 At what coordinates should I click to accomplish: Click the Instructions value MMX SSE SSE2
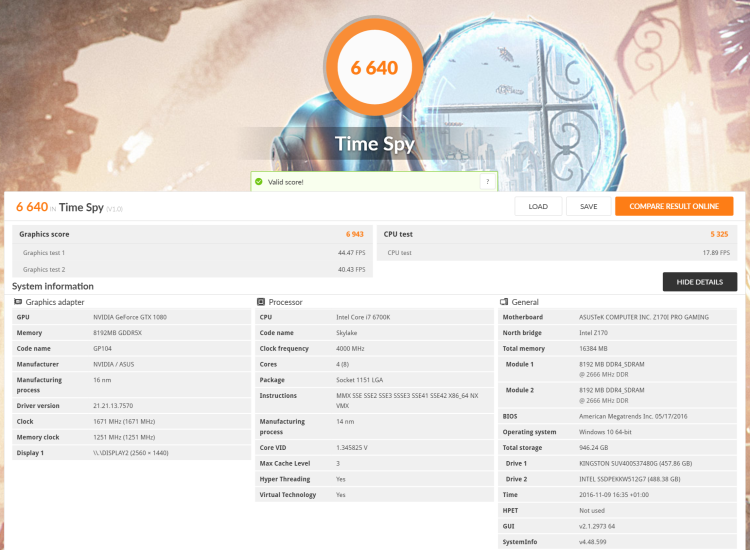point(407,401)
